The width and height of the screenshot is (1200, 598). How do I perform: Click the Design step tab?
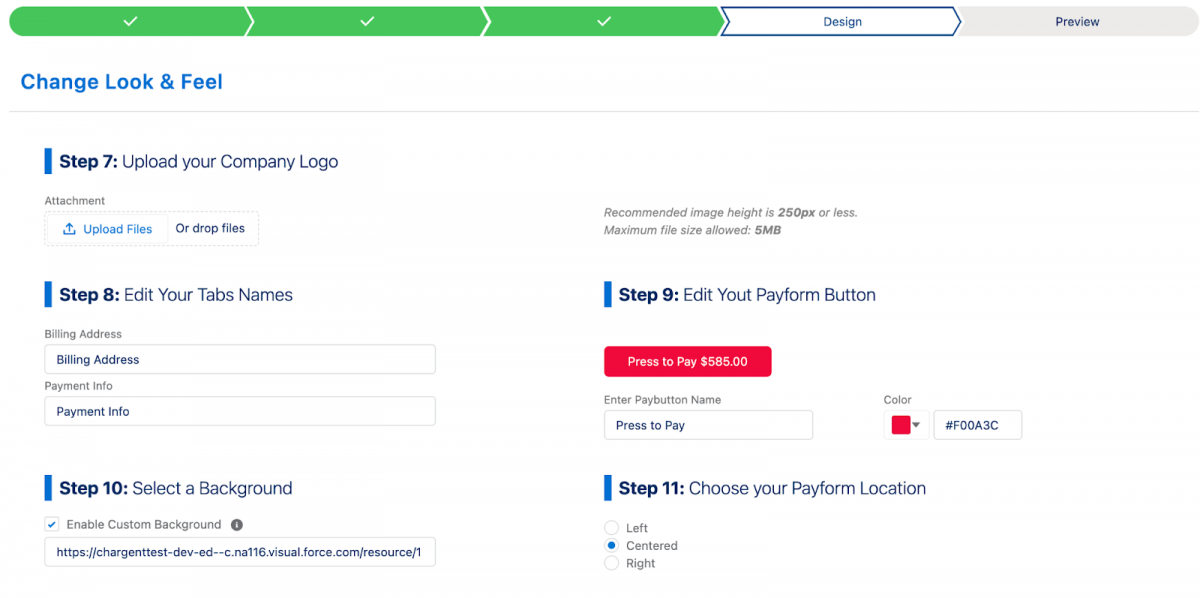tap(841, 21)
